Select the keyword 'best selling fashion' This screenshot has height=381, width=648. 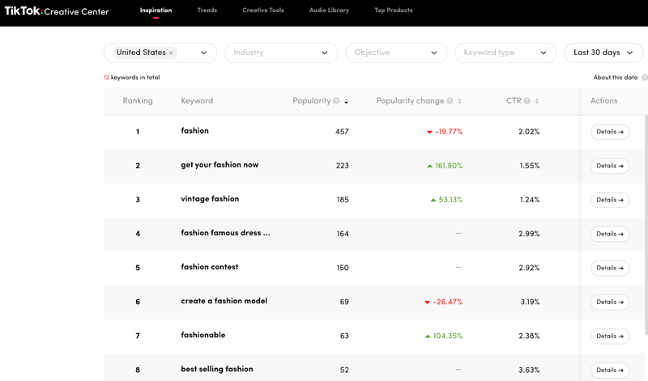217,369
